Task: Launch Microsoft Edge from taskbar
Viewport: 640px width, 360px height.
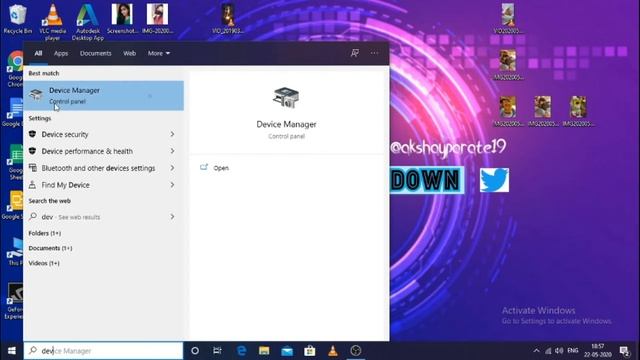Action: 241,351
